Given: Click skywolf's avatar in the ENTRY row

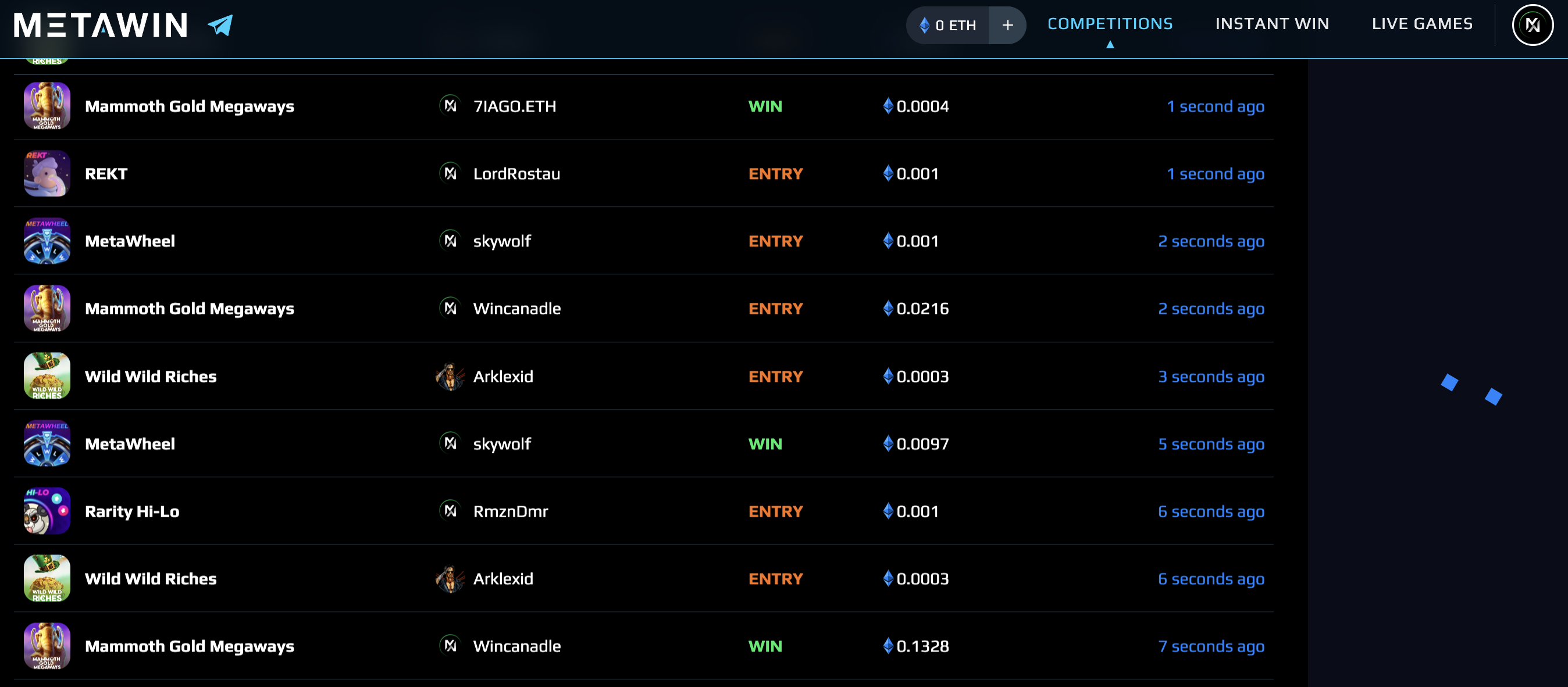Looking at the screenshot, I should click(450, 241).
